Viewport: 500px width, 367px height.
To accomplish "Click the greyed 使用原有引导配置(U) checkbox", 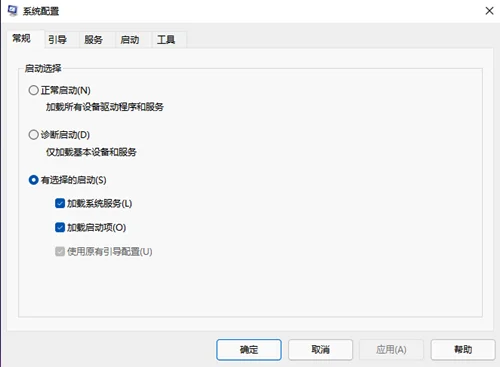I will [x=60, y=251].
